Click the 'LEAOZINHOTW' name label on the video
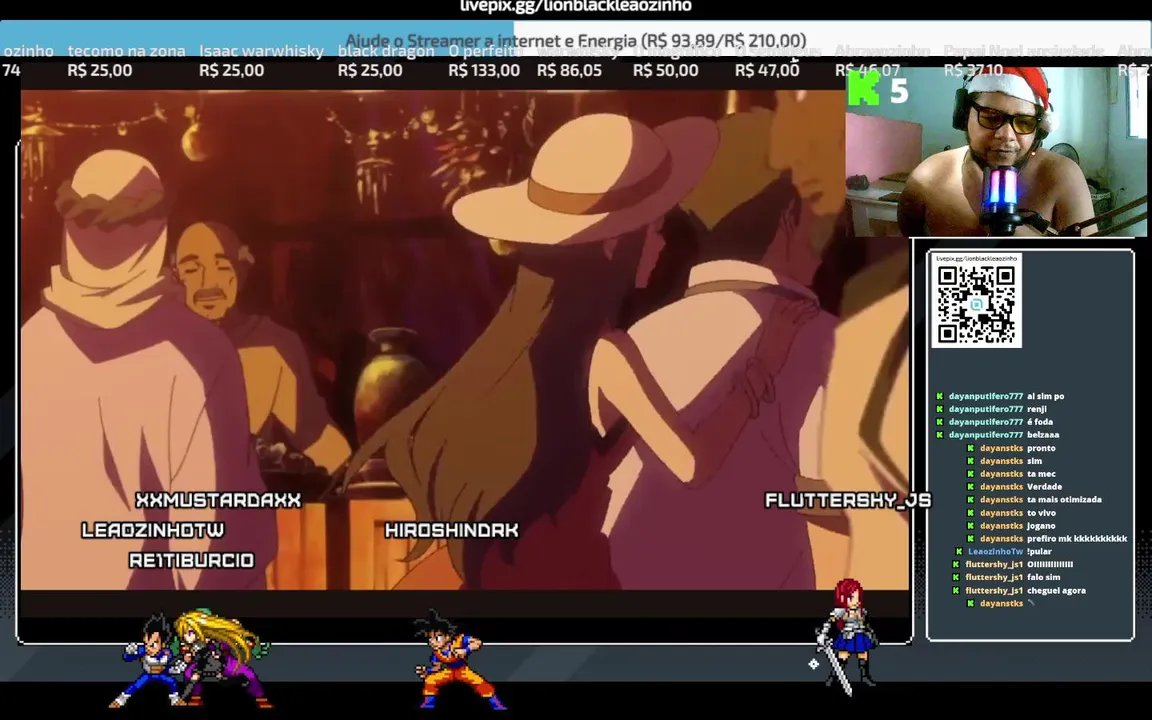The height and width of the screenshot is (720, 1152). (x=153, y=530)
